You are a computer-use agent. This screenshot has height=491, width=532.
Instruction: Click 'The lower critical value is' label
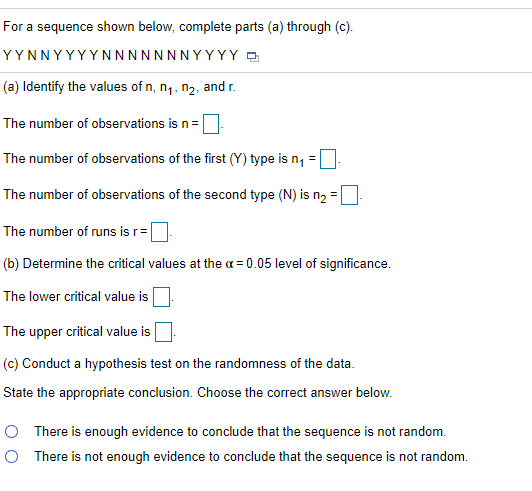(x=76, y=297)
